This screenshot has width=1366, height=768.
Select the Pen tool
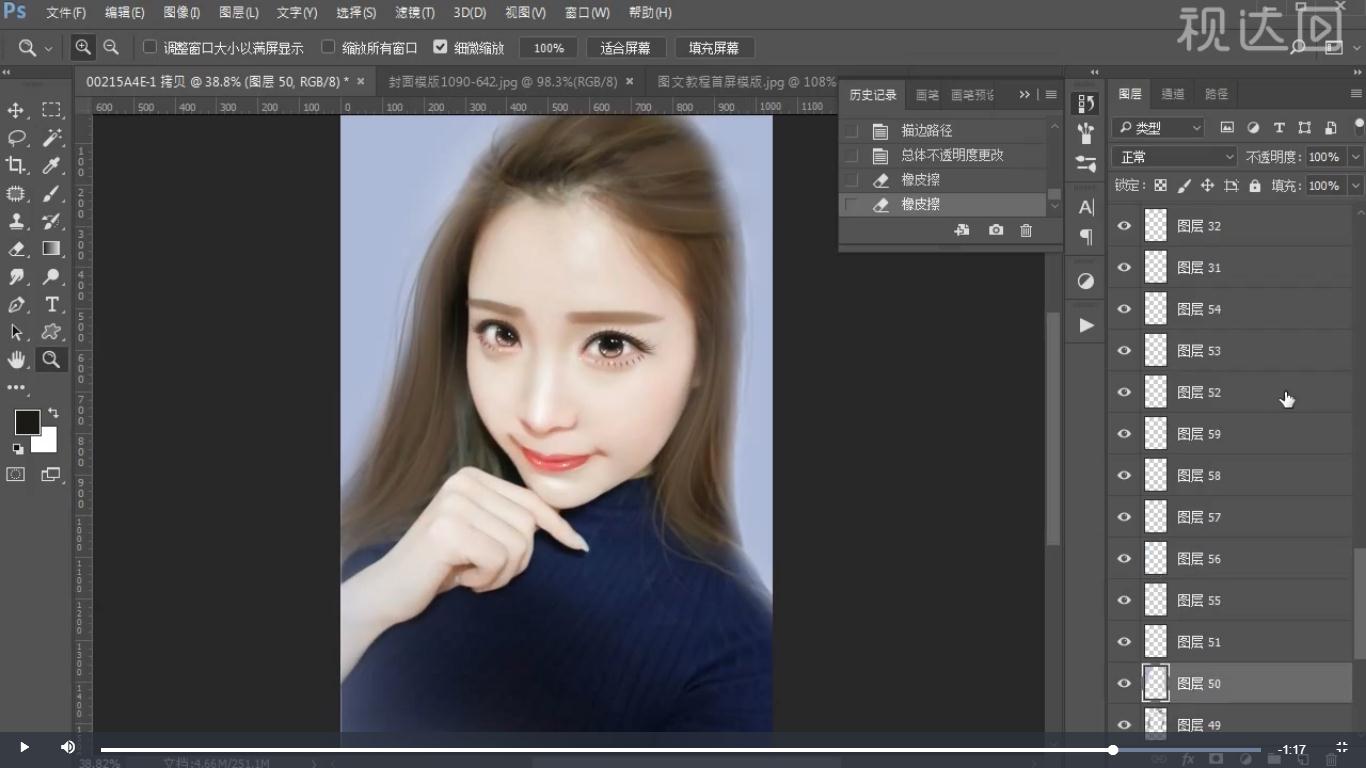(16, 305)
